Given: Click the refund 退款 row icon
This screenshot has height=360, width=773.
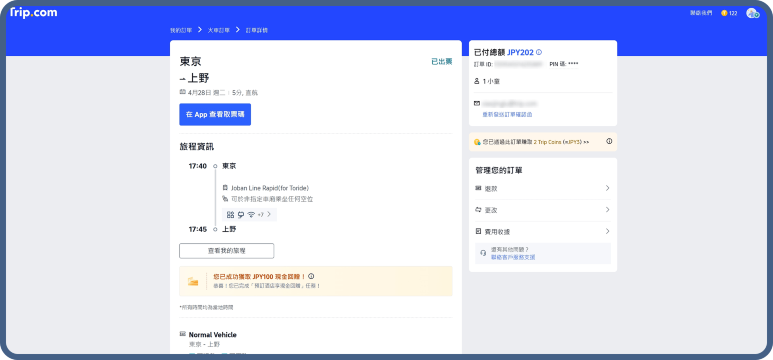Looking at the screenshot, I should pyautogui.click(x=478, y=188).
